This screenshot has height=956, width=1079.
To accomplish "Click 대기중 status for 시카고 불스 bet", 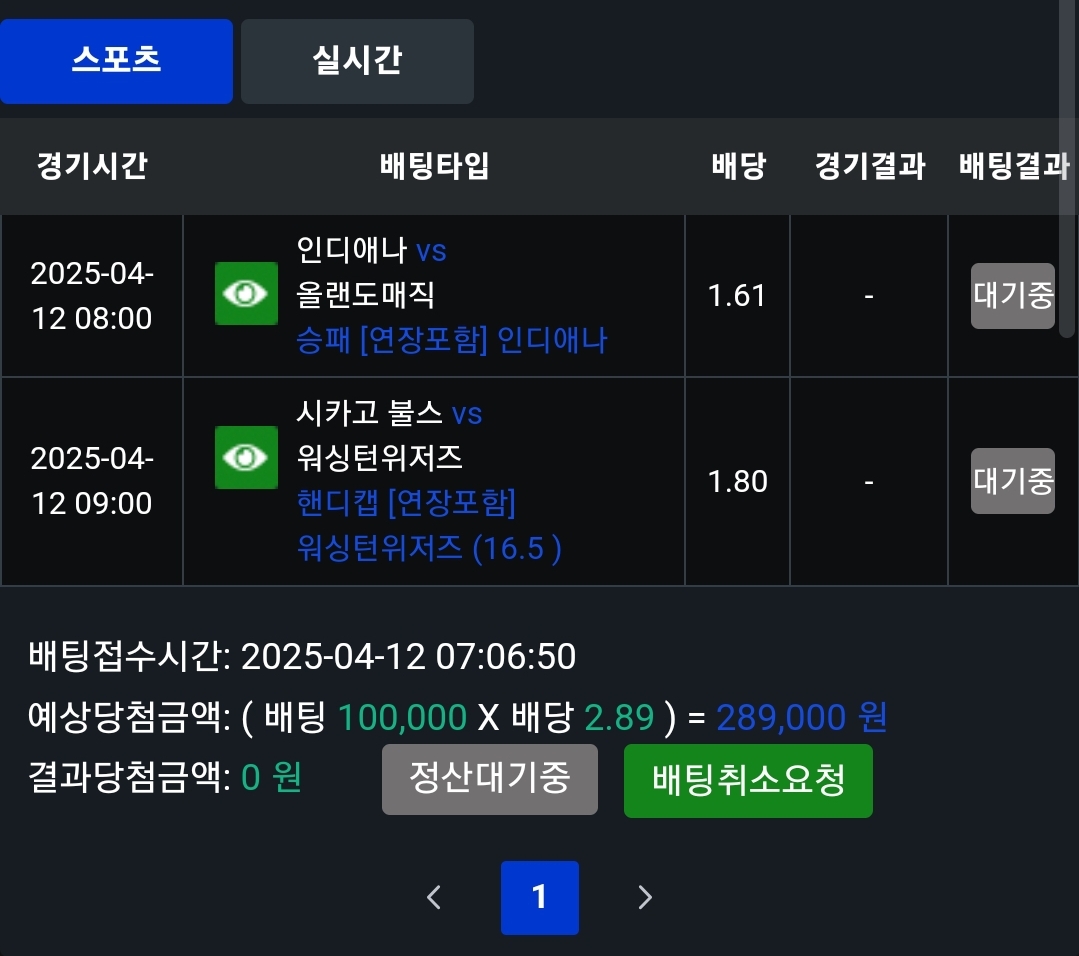I will pyautogui.click(x=1012, y=481).
